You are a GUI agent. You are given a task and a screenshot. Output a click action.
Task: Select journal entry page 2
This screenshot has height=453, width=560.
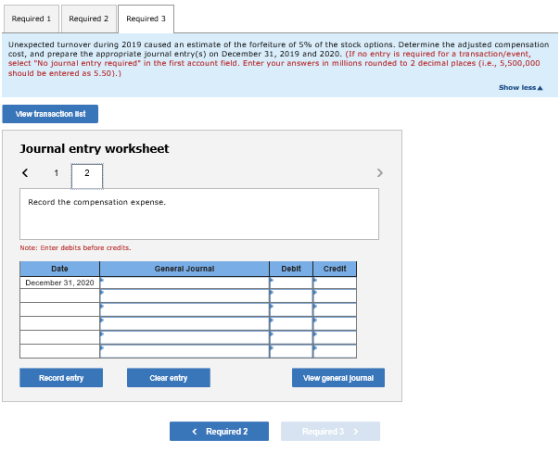(87, 175)
